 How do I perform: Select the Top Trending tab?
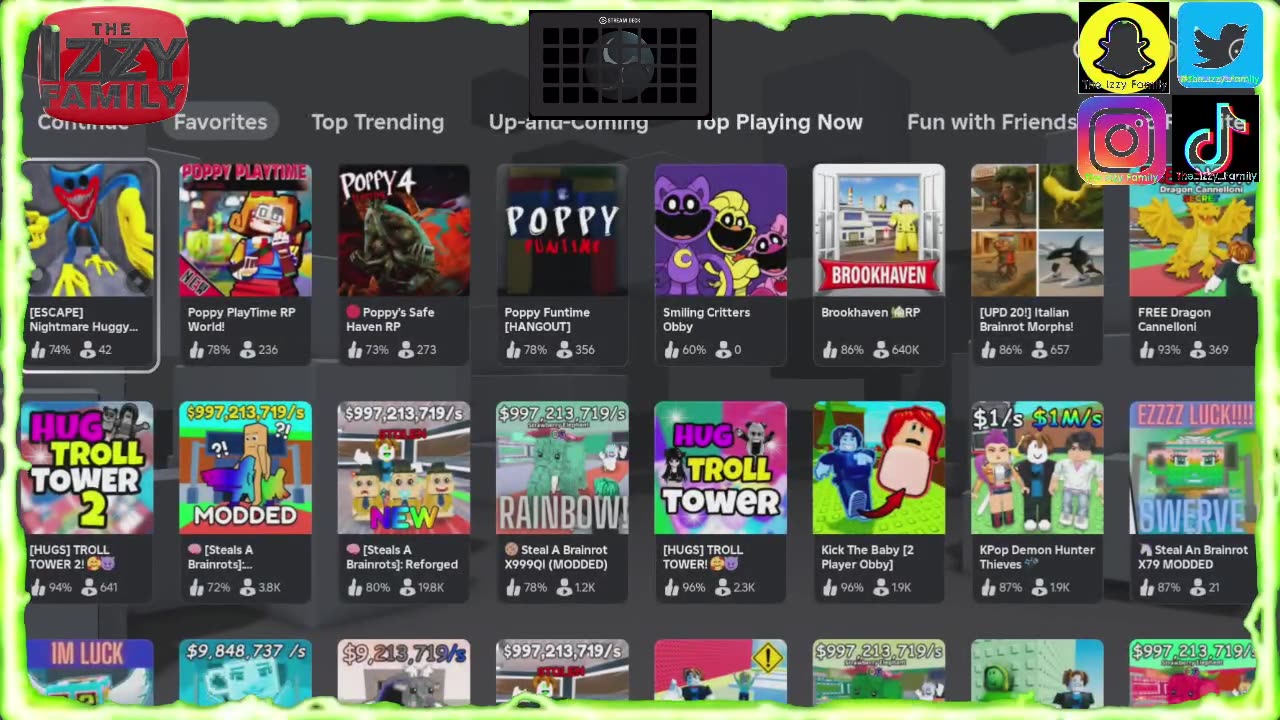377,122
